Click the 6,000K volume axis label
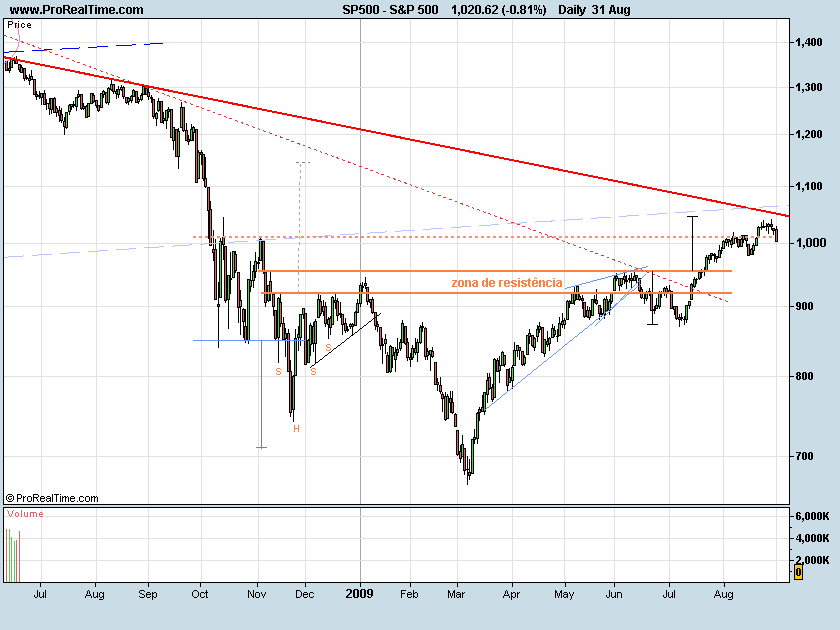Image resolution: width=840 pixels, height=630 pixels. [x=812, y=516]
